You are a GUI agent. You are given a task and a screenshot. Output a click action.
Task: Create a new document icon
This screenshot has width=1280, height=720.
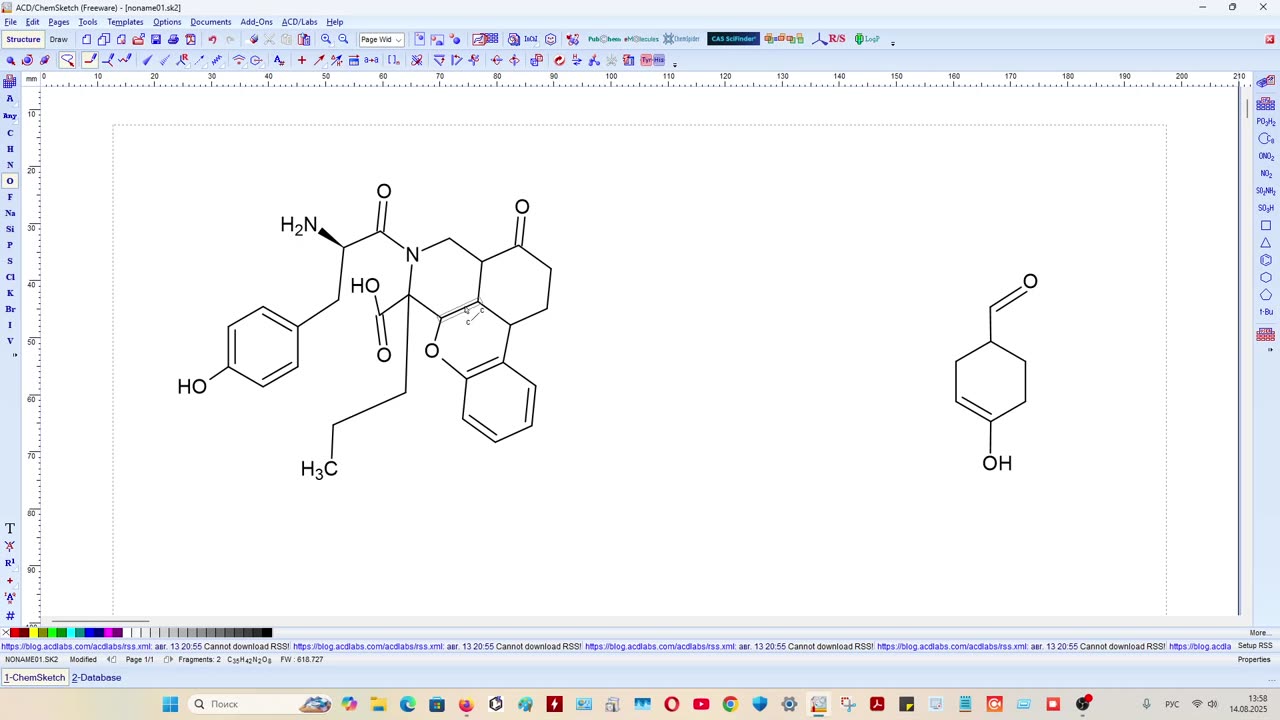tap(86, 39)
